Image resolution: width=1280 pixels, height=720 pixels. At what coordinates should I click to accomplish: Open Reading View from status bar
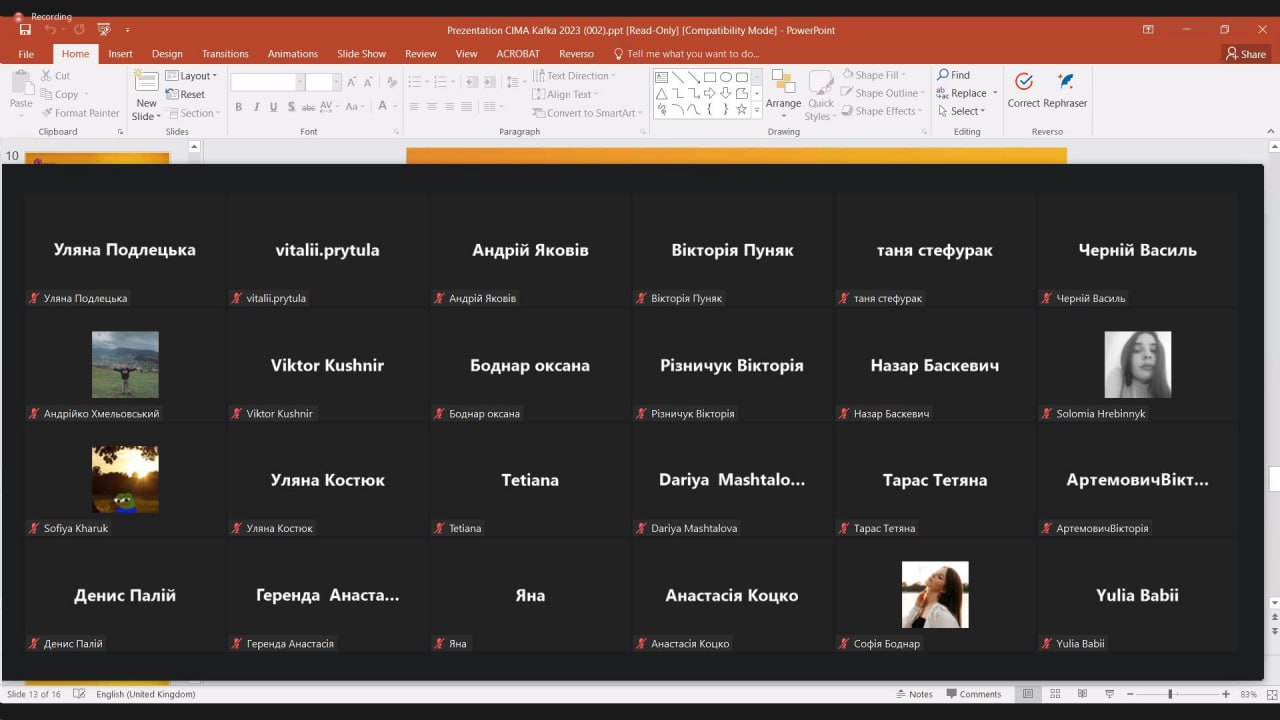click(x=1082, y=694)
